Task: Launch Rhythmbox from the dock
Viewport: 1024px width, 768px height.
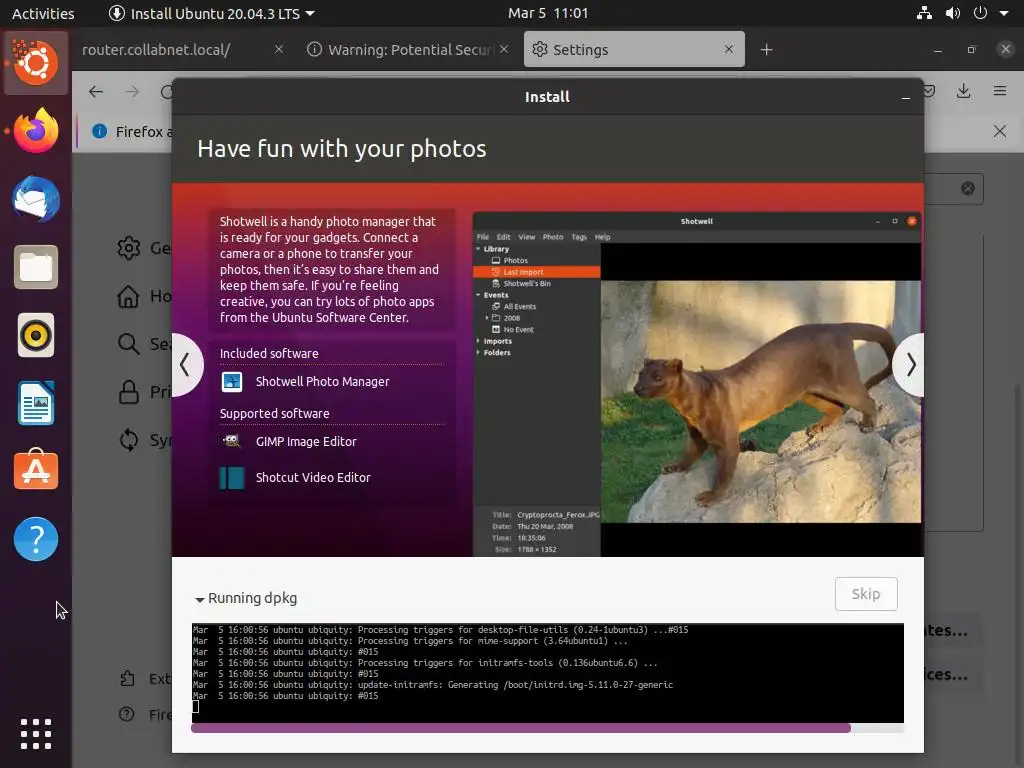Action: (x=36, y=335)
